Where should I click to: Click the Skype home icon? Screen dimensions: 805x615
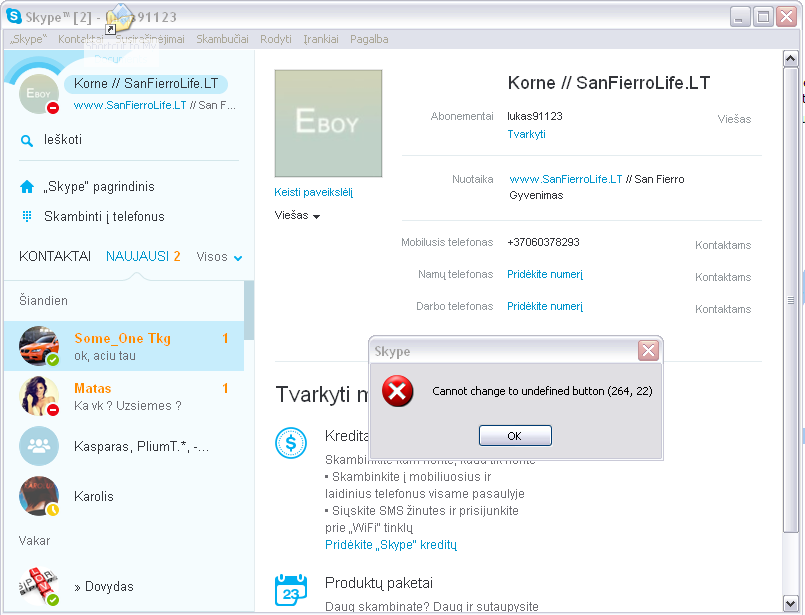(x=27, y=187)
